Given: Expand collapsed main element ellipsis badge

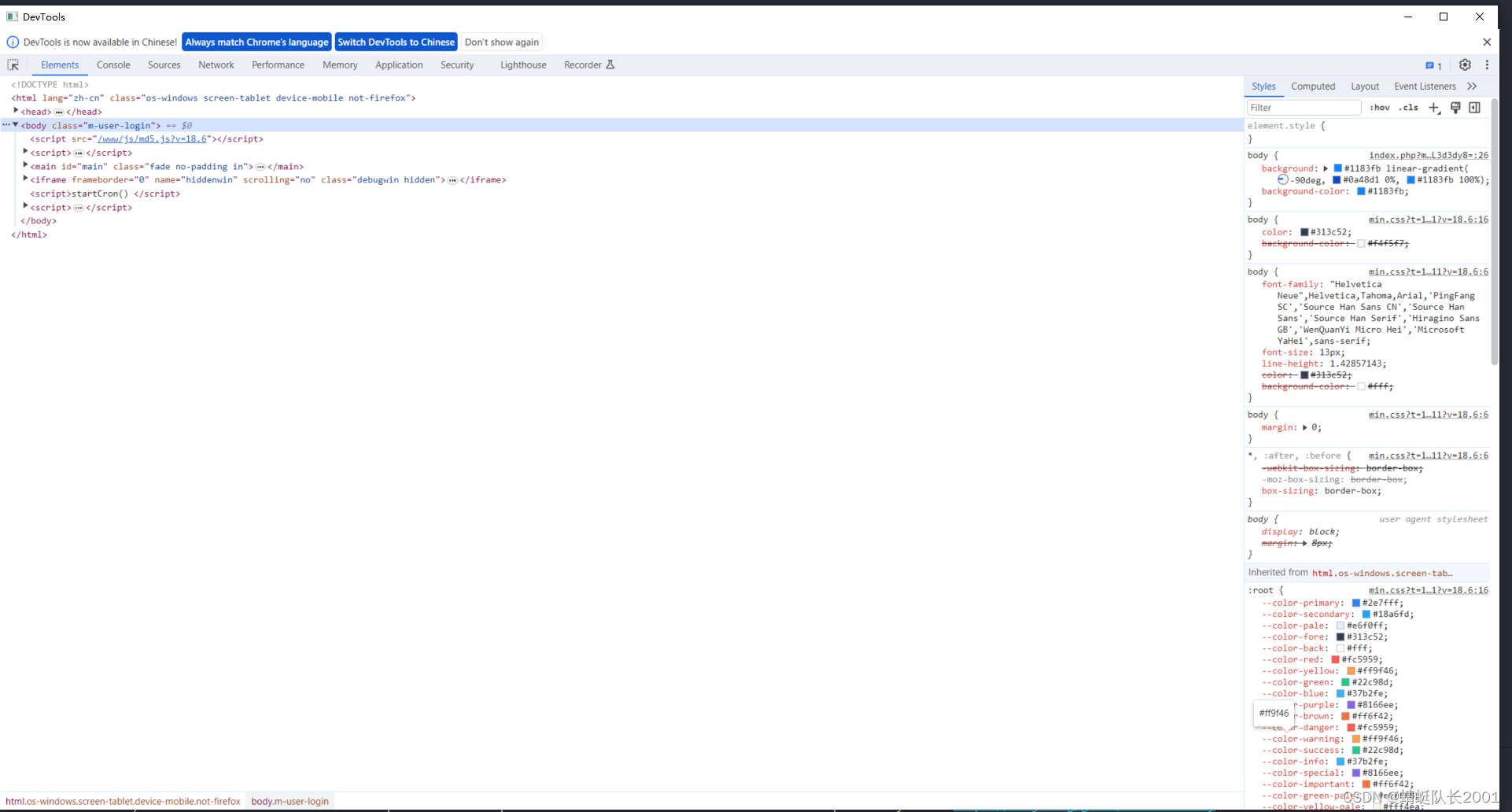Looking at the screenshot, I should pyautogui.click(x=260, y=167).
